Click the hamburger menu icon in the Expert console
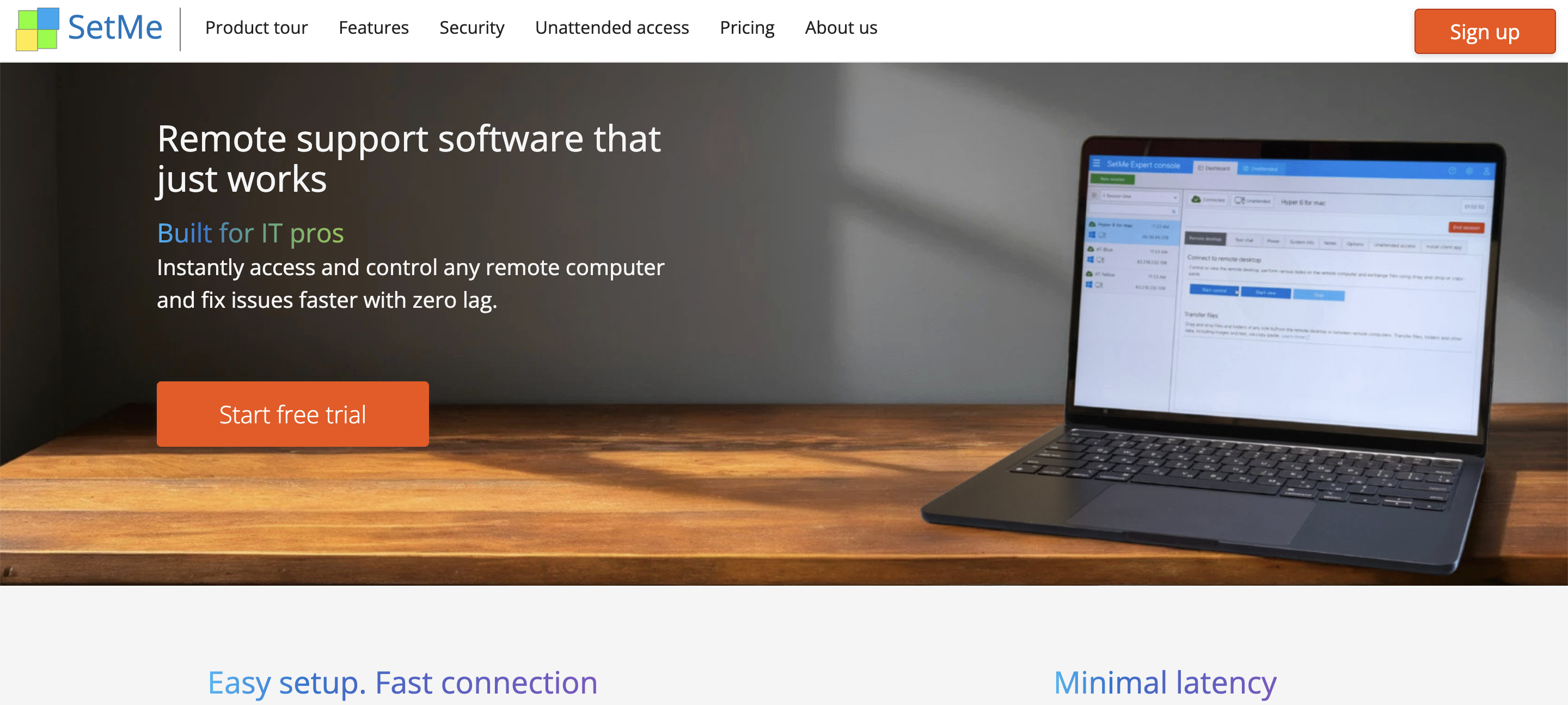1568x705 pixels. point(1097,163)
